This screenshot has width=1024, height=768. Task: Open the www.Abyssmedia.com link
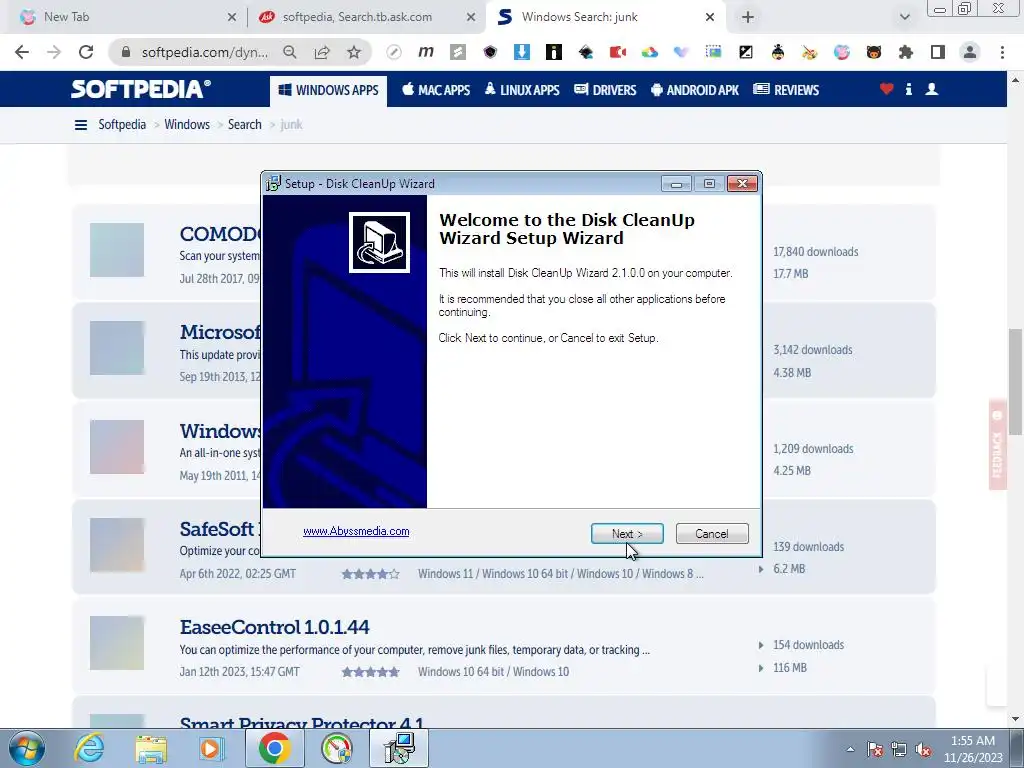pyautogui.click(x=356, y=531)
